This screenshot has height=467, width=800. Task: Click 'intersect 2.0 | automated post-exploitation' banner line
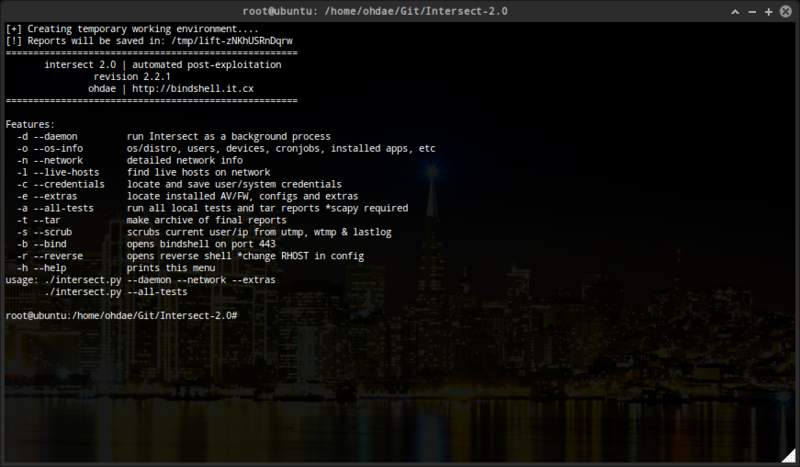pyautogui.click(x=163, y=65)
